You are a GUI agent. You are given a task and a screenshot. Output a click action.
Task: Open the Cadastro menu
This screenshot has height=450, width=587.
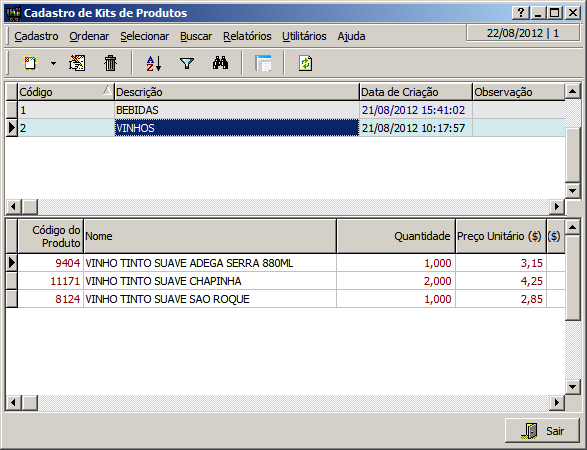(36, 36)
